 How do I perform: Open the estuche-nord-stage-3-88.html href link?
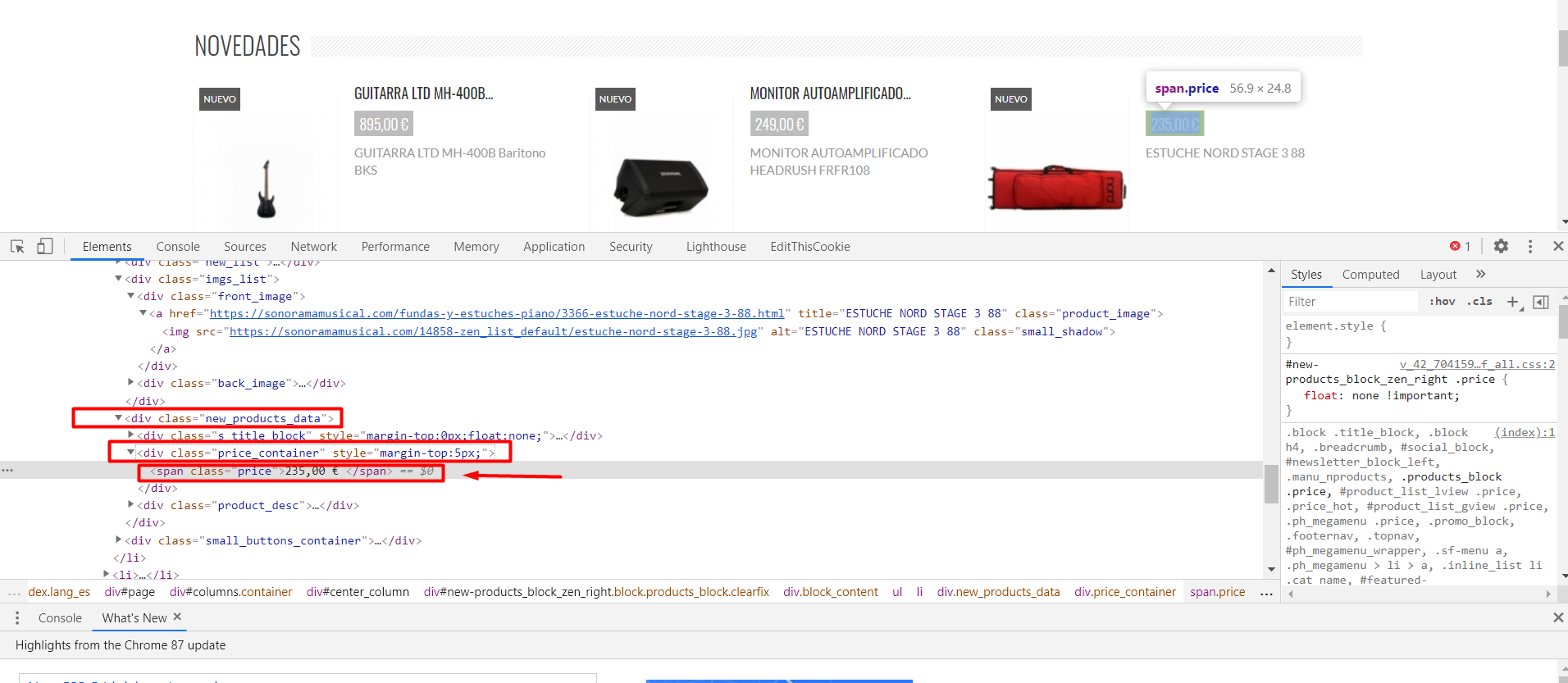click(x=497, y=313)
